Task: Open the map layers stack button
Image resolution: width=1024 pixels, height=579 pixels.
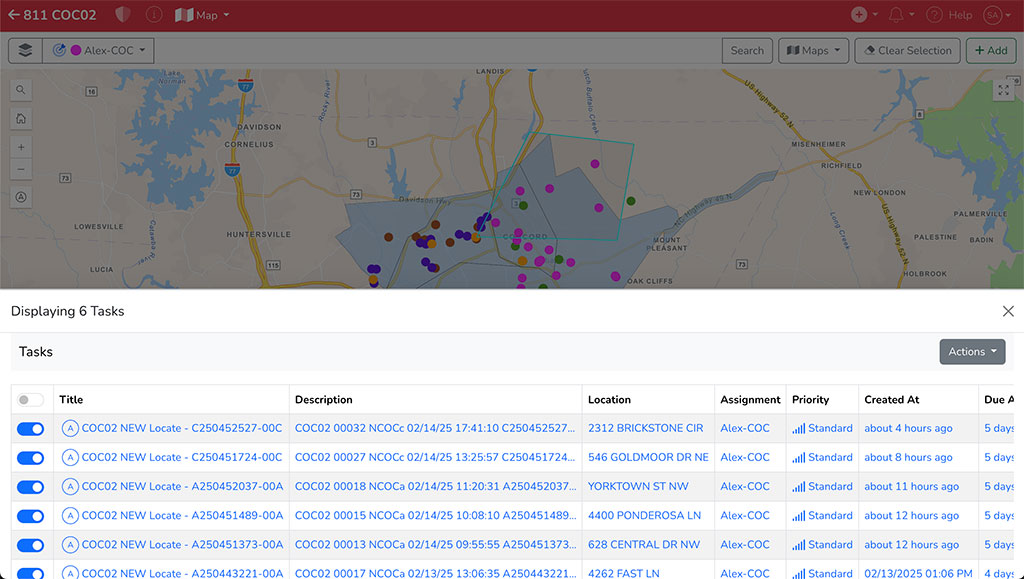Action: pos(26,50)
